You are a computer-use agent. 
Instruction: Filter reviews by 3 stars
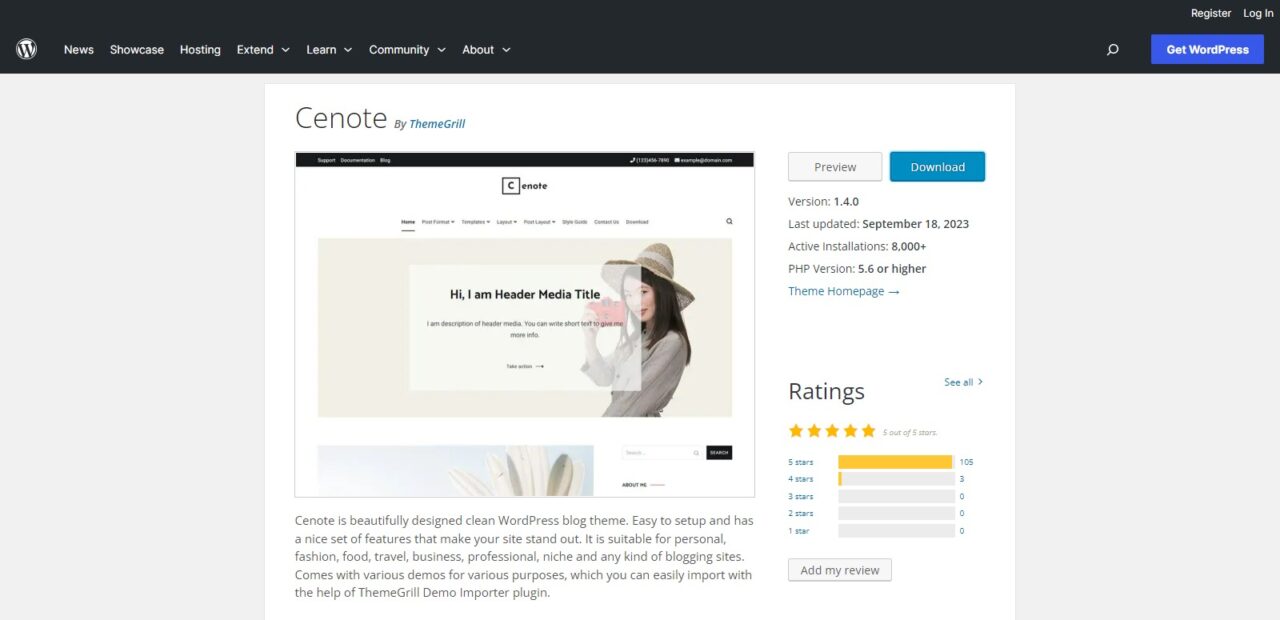point(801,496)
